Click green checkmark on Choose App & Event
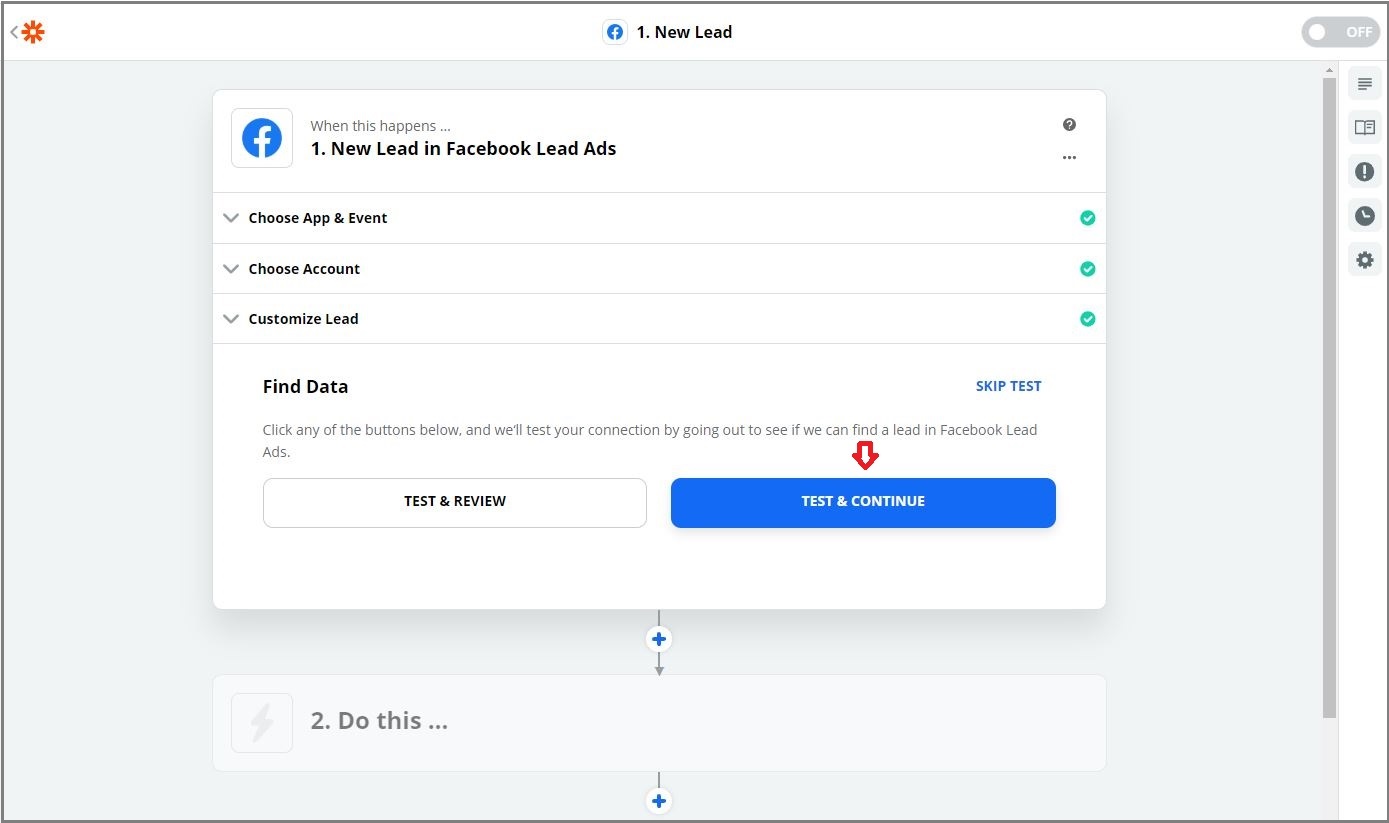This screenshot has width=1389, height=823. pos(1087,218)
